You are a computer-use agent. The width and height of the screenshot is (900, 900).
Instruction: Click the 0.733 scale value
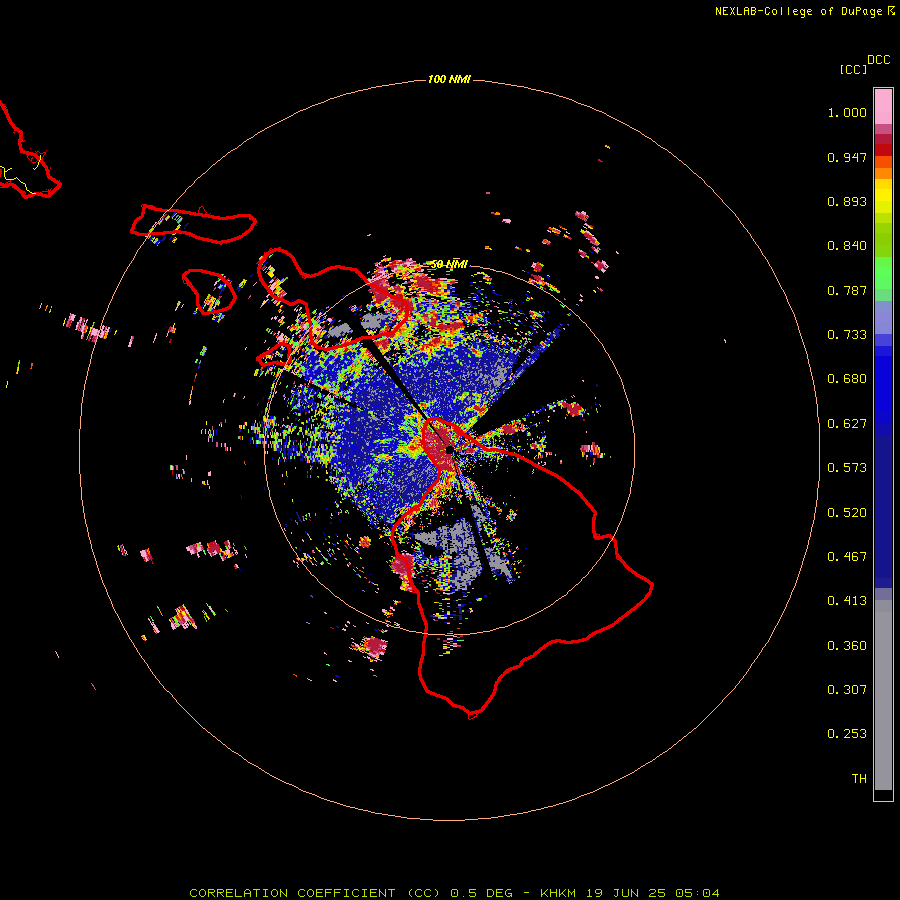click(x=847, y=335)
